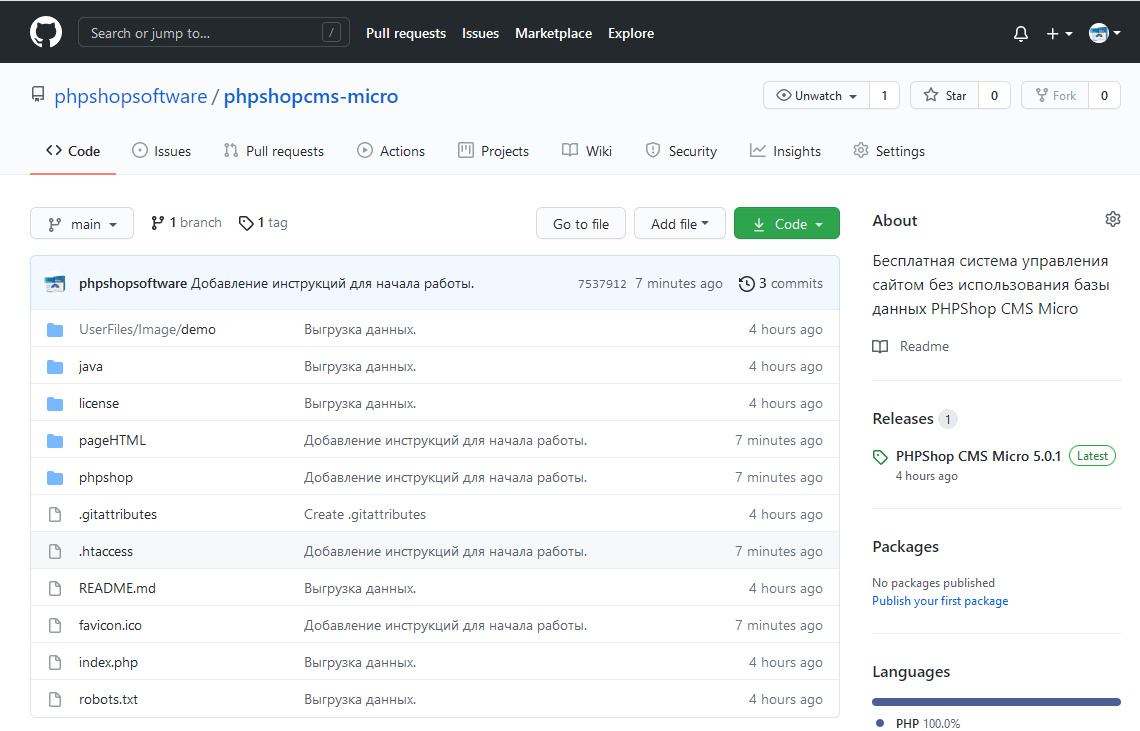This screenshot has width=1140, height=731.
Task: Click the Readme book icon in About
Action: pyautogui.click(x=880, y=347)
